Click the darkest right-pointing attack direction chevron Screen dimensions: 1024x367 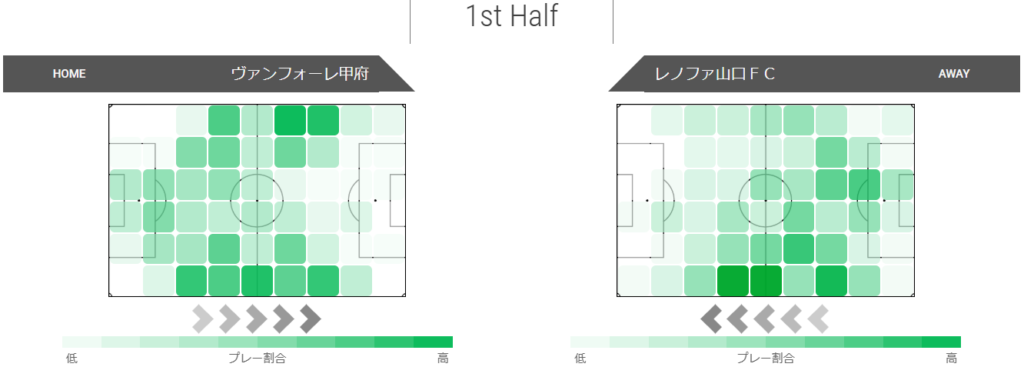pos(310,319)
